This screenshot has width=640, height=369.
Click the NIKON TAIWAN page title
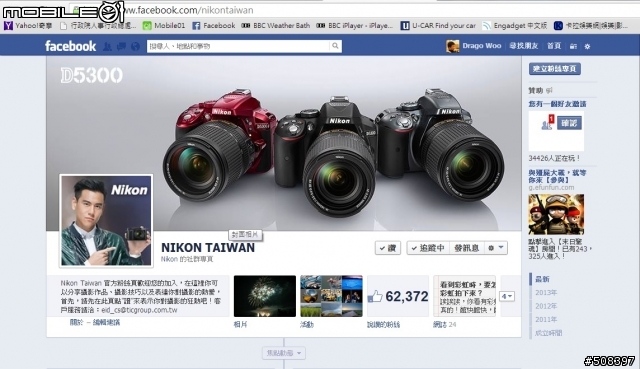(208, 247)
